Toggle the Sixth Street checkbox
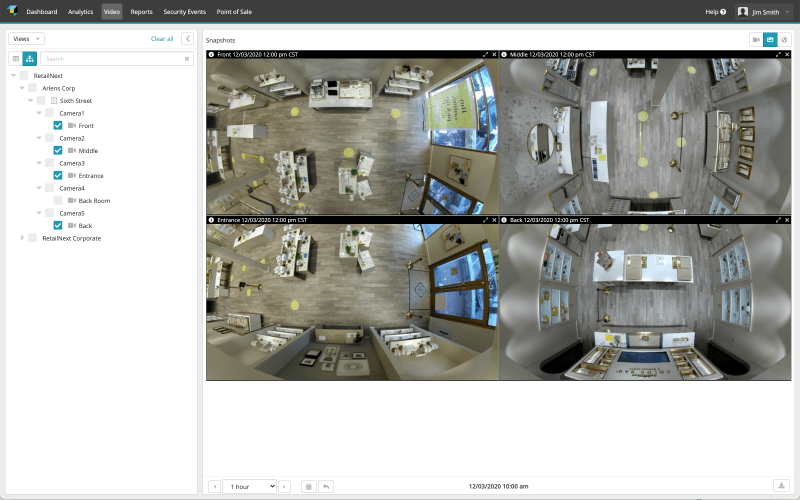Screen dimensions: 800x500 coord(41,101)
